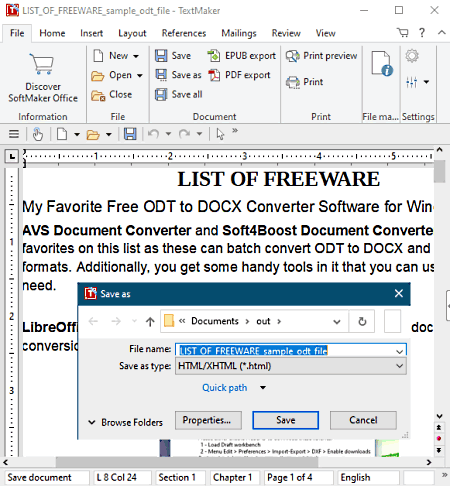The width and height of the screenshot is (450, 486).
Task: Click open folder icon in quick toolbar
Action: [93, 135]
